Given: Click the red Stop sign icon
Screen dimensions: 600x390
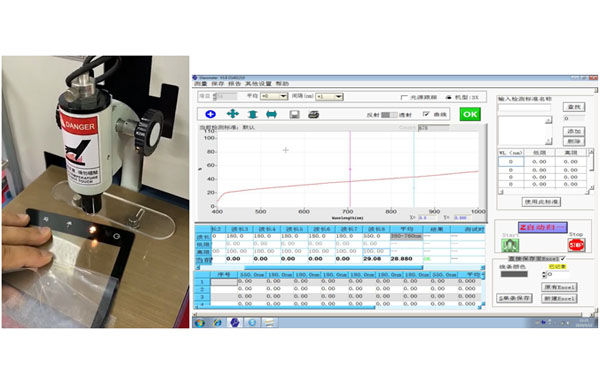Looking at the screenshot, I should click(576, 245).
